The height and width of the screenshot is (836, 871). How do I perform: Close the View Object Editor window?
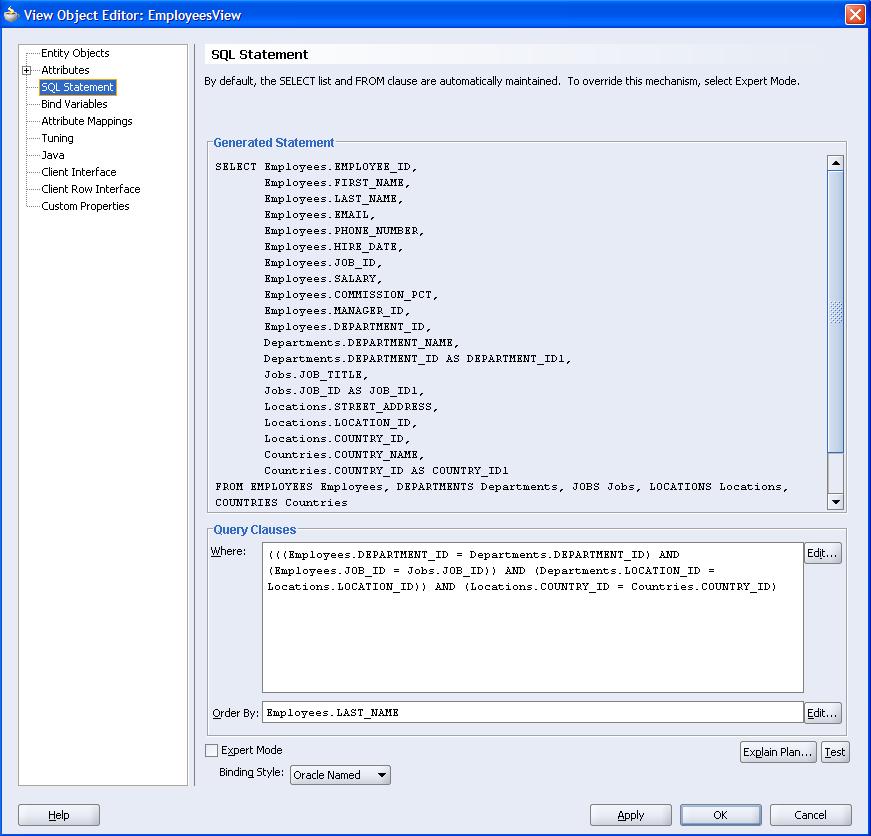[x=854, y=15]
